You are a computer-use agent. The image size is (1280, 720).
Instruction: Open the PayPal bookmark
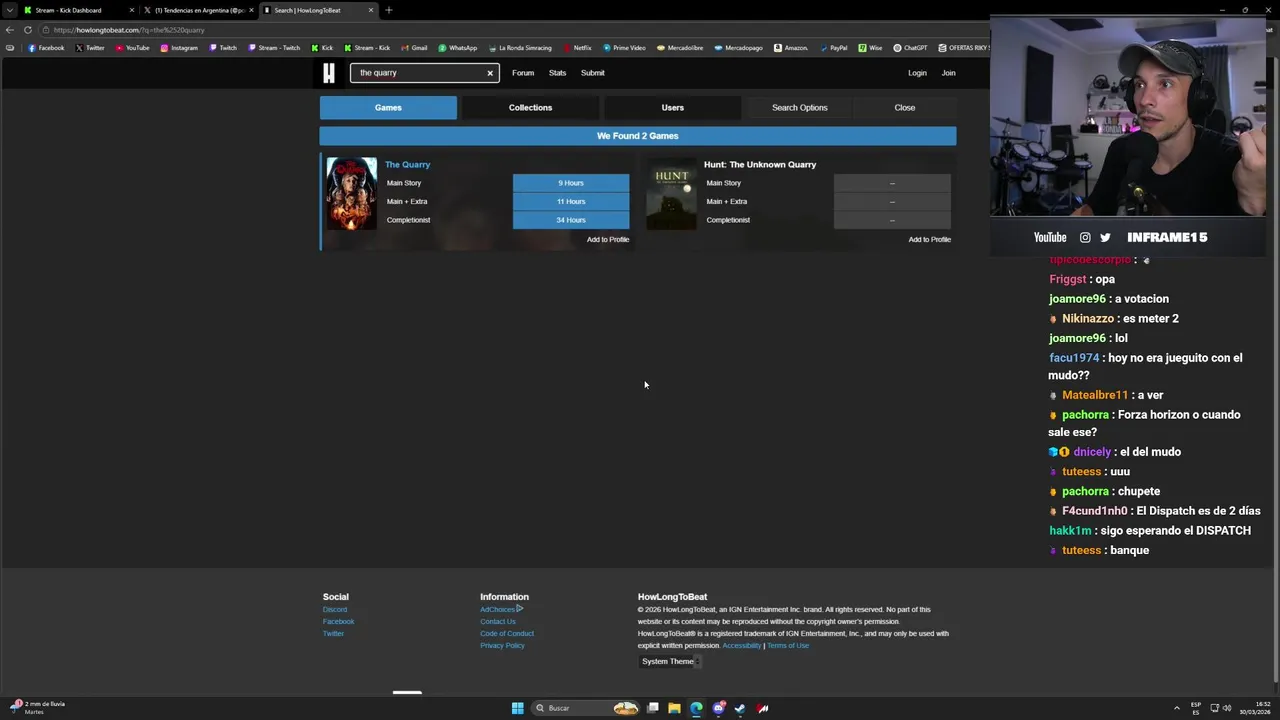pyautogui.click(x=833, y=48)
